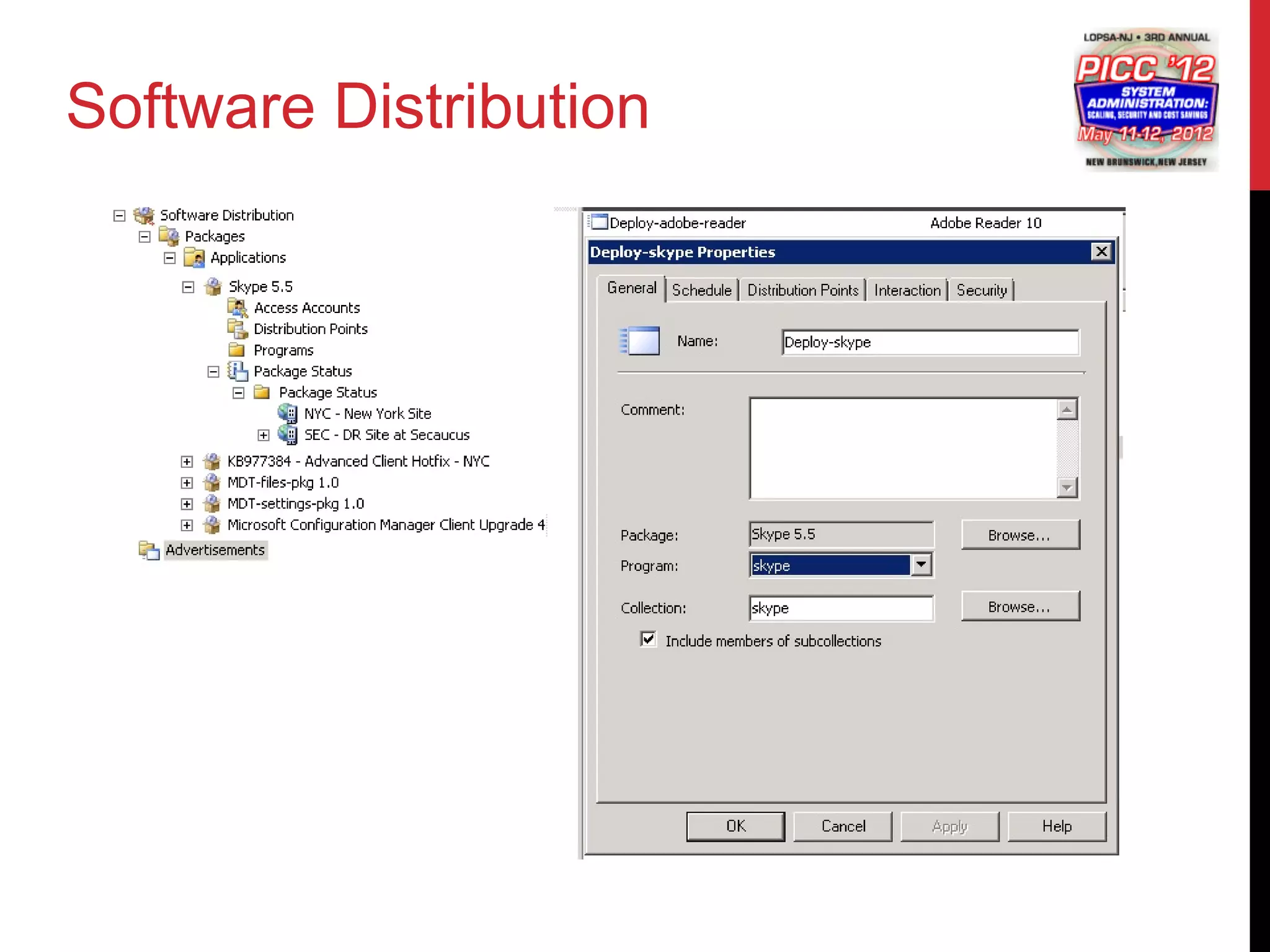
Task: Click the comment scrollbar up arrow
Action: (1067, 410)
